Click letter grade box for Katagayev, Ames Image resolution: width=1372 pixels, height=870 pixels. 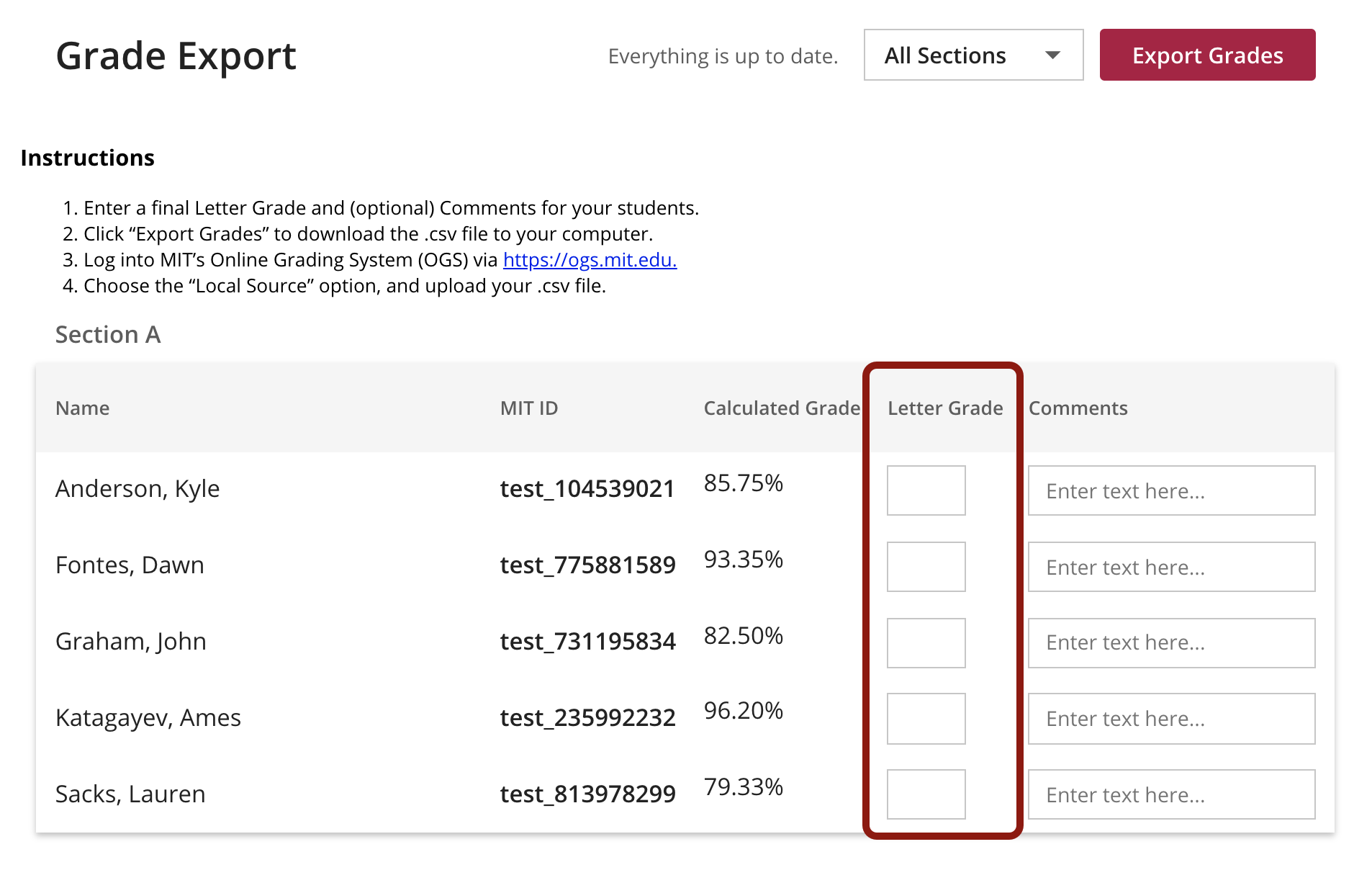pos(926,719)
